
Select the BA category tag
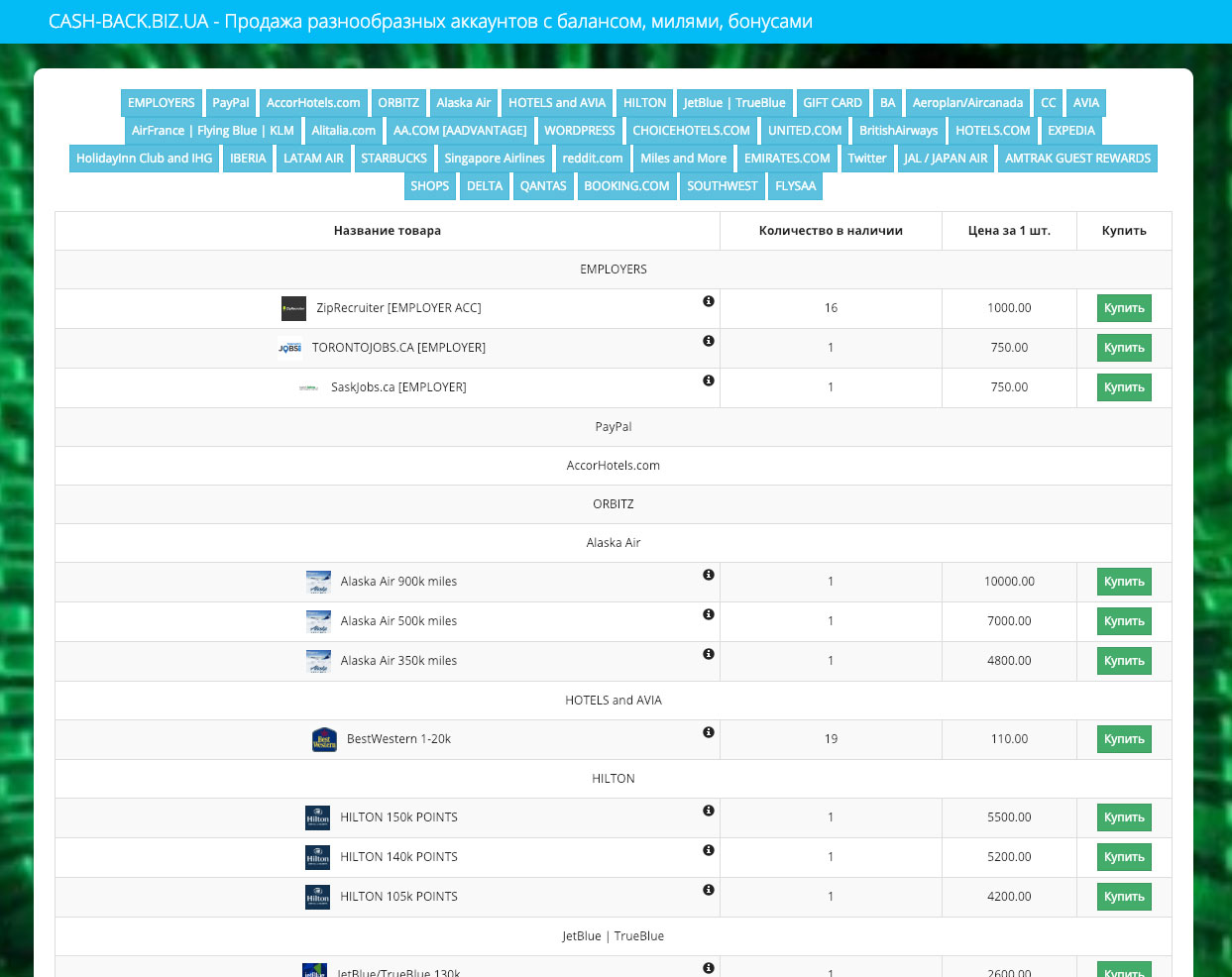tap(888, 103)
